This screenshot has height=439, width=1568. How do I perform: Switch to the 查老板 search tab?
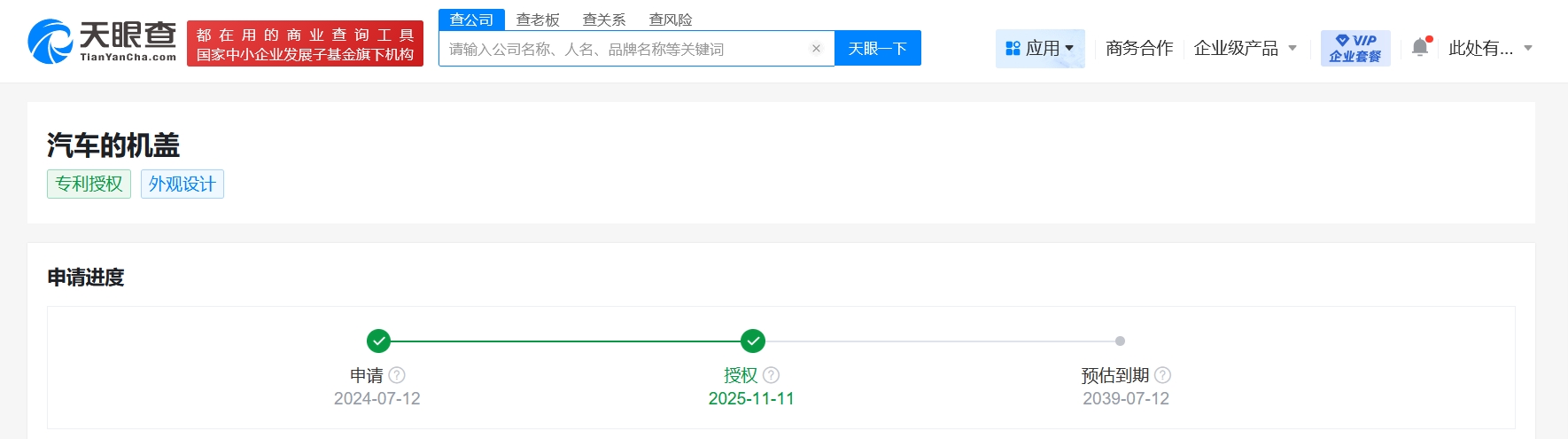[538, 20]
